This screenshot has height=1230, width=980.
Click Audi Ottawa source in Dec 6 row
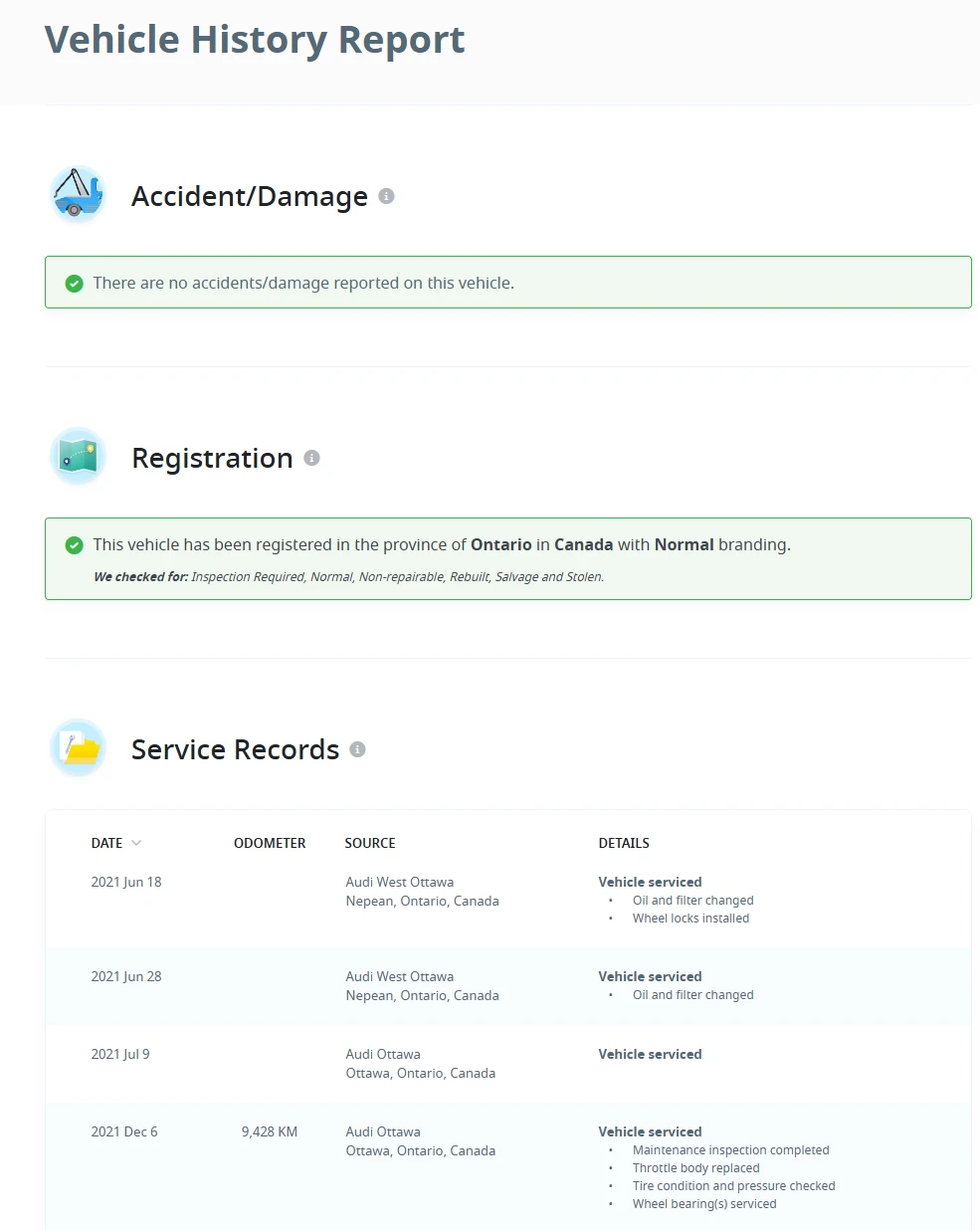[383, 1131]
